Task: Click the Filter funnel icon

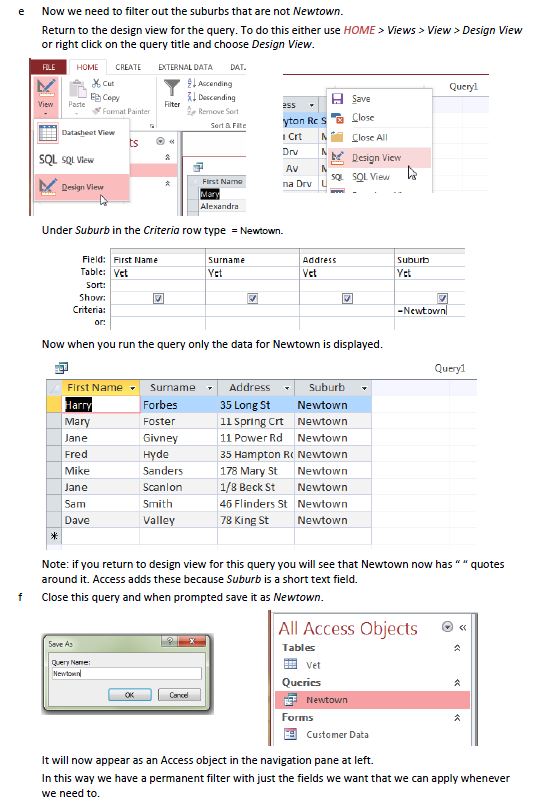Action: point(172,87)
